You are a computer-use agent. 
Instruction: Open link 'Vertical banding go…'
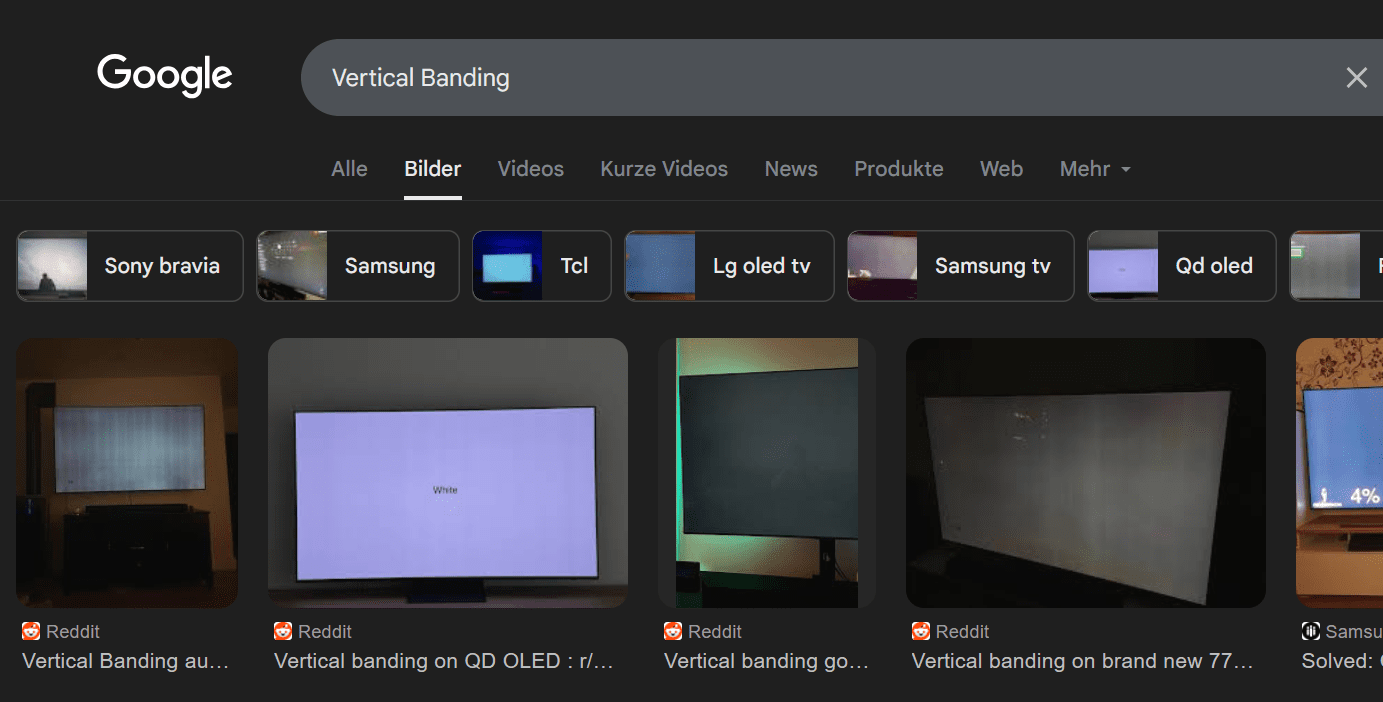point(767,661)
